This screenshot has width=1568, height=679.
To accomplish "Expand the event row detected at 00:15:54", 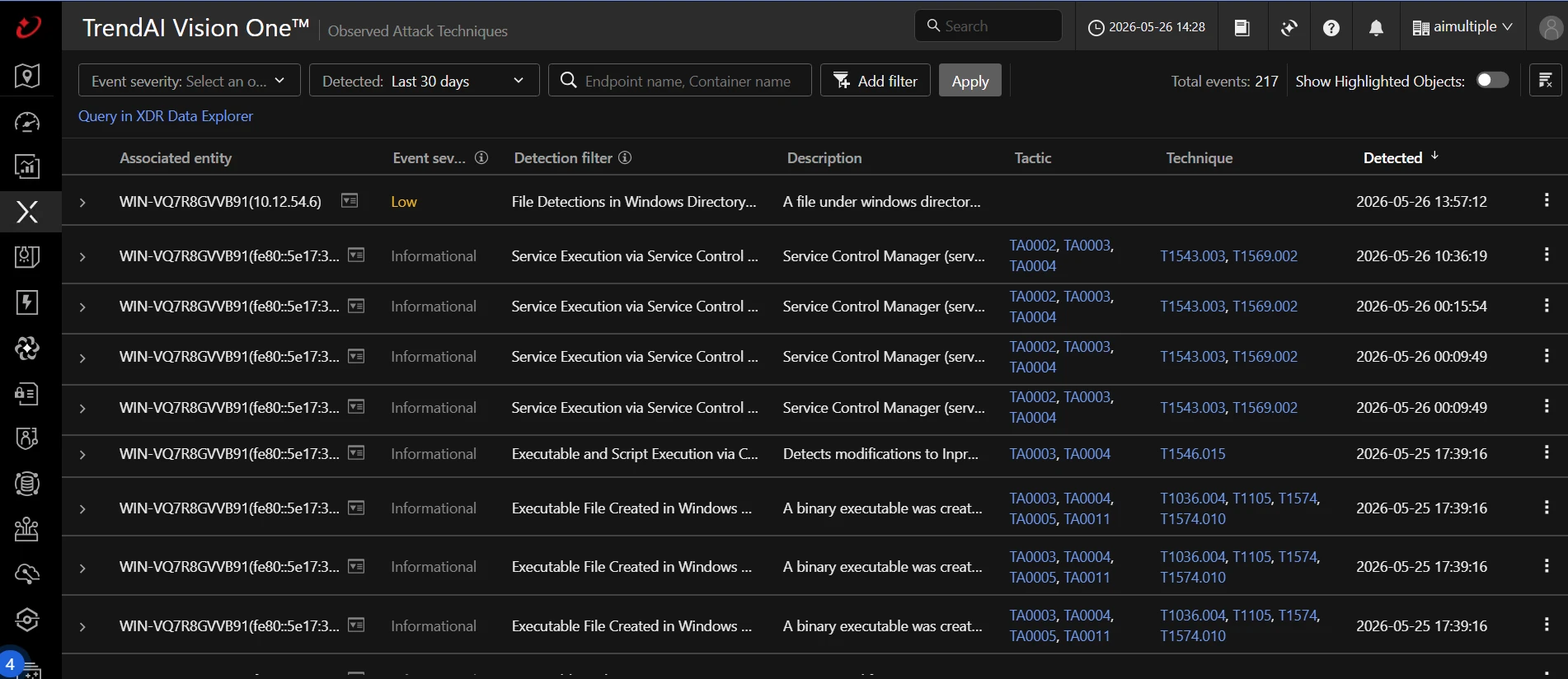I will (82, 307).
